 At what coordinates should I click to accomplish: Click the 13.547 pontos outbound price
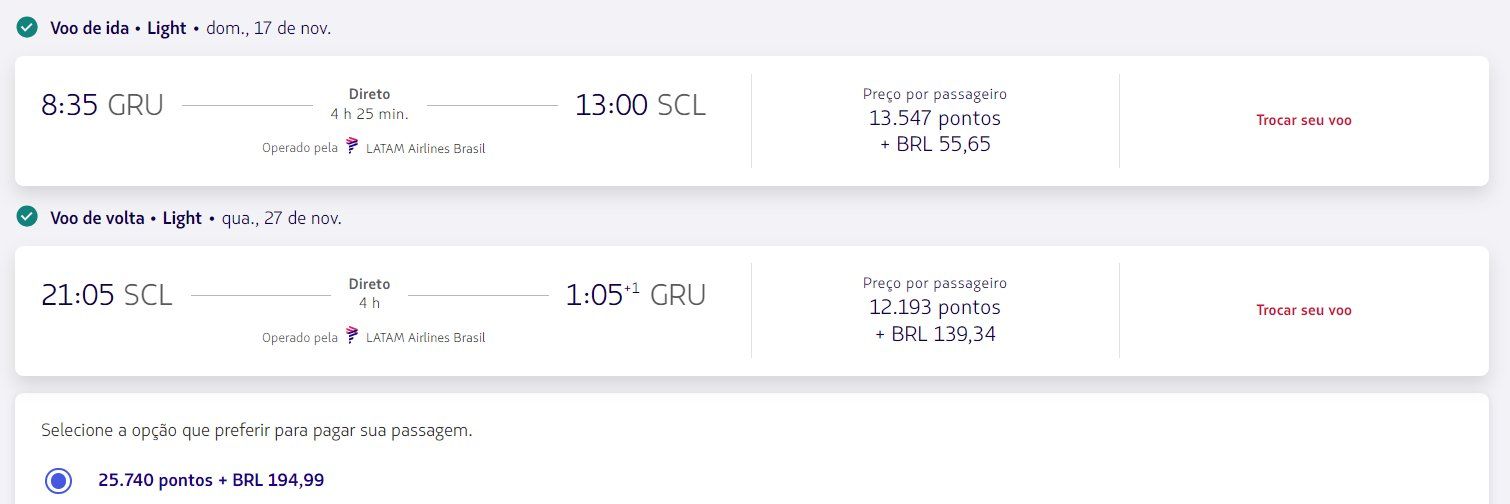coord(934,118)
